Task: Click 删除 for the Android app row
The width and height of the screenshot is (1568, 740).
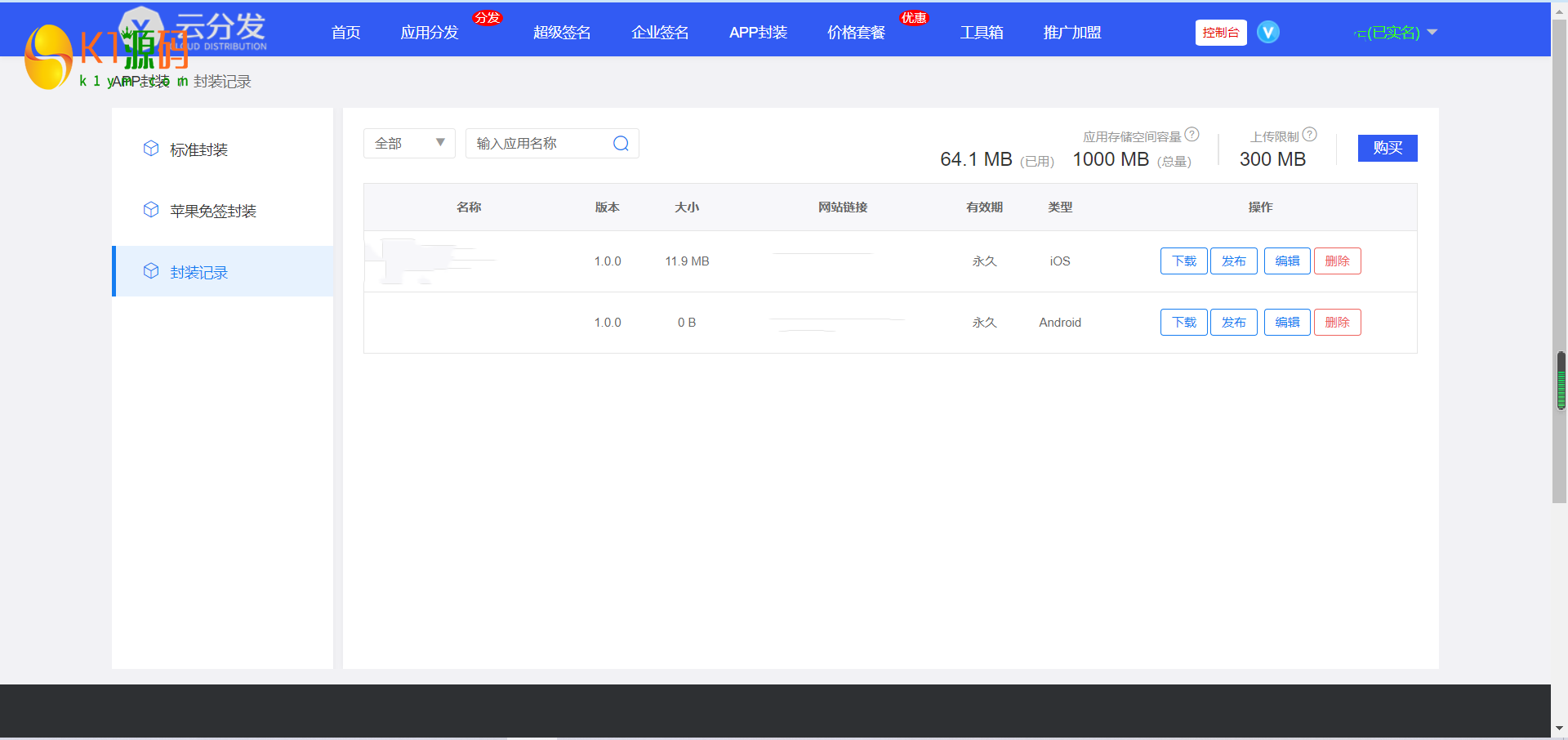Action: tap(1337, 323)
